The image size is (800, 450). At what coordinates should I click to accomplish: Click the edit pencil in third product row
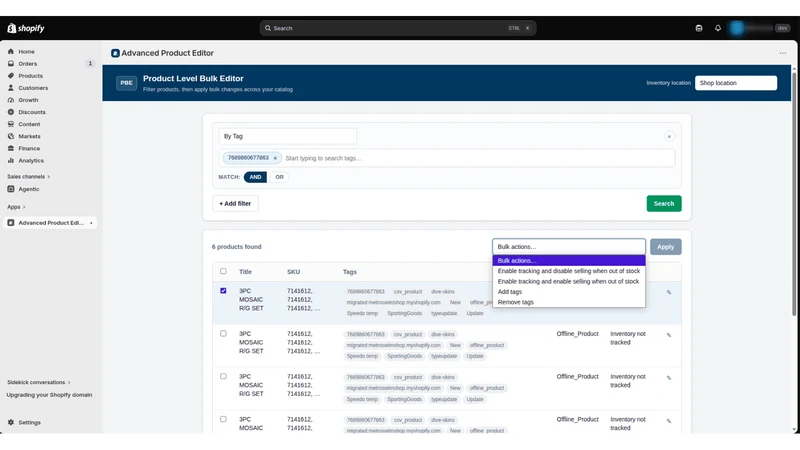point(669,378)
